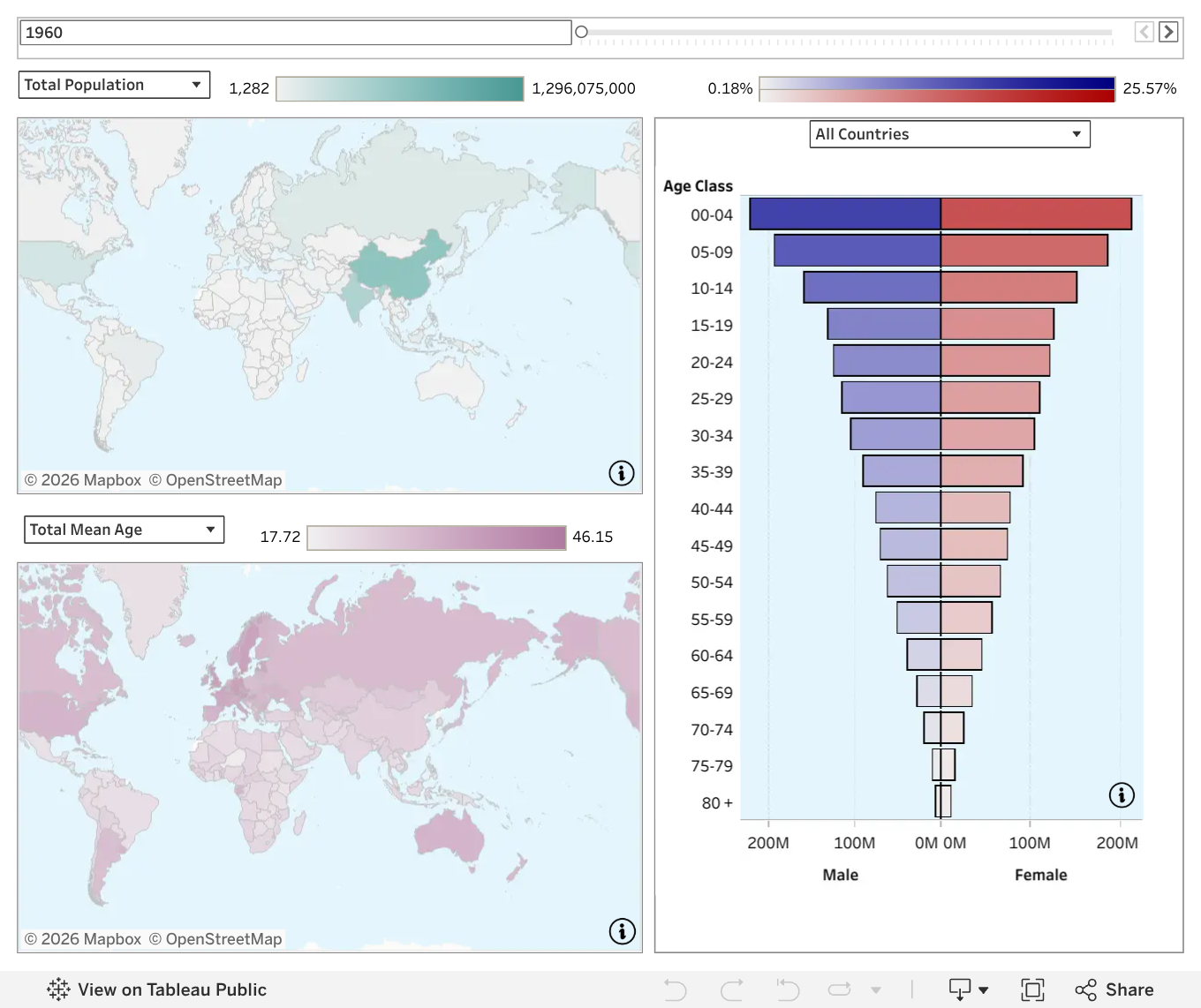Undo the last action in the toolbar
This screenshot has width=1201, height=1008.
pyautogui.click(x=676, y=989)
